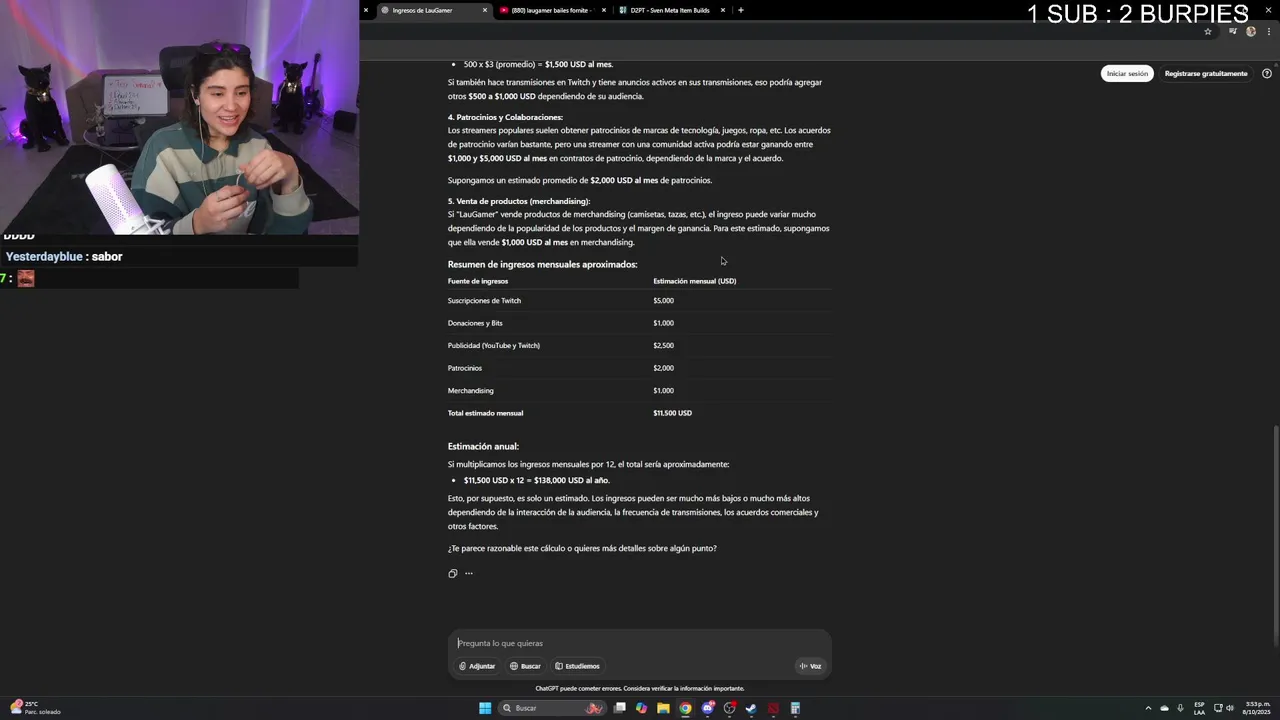Click the ESP LAA keyboard language indicator
This screenshot has width=1280, height=720.
(x=1200, y=708)
